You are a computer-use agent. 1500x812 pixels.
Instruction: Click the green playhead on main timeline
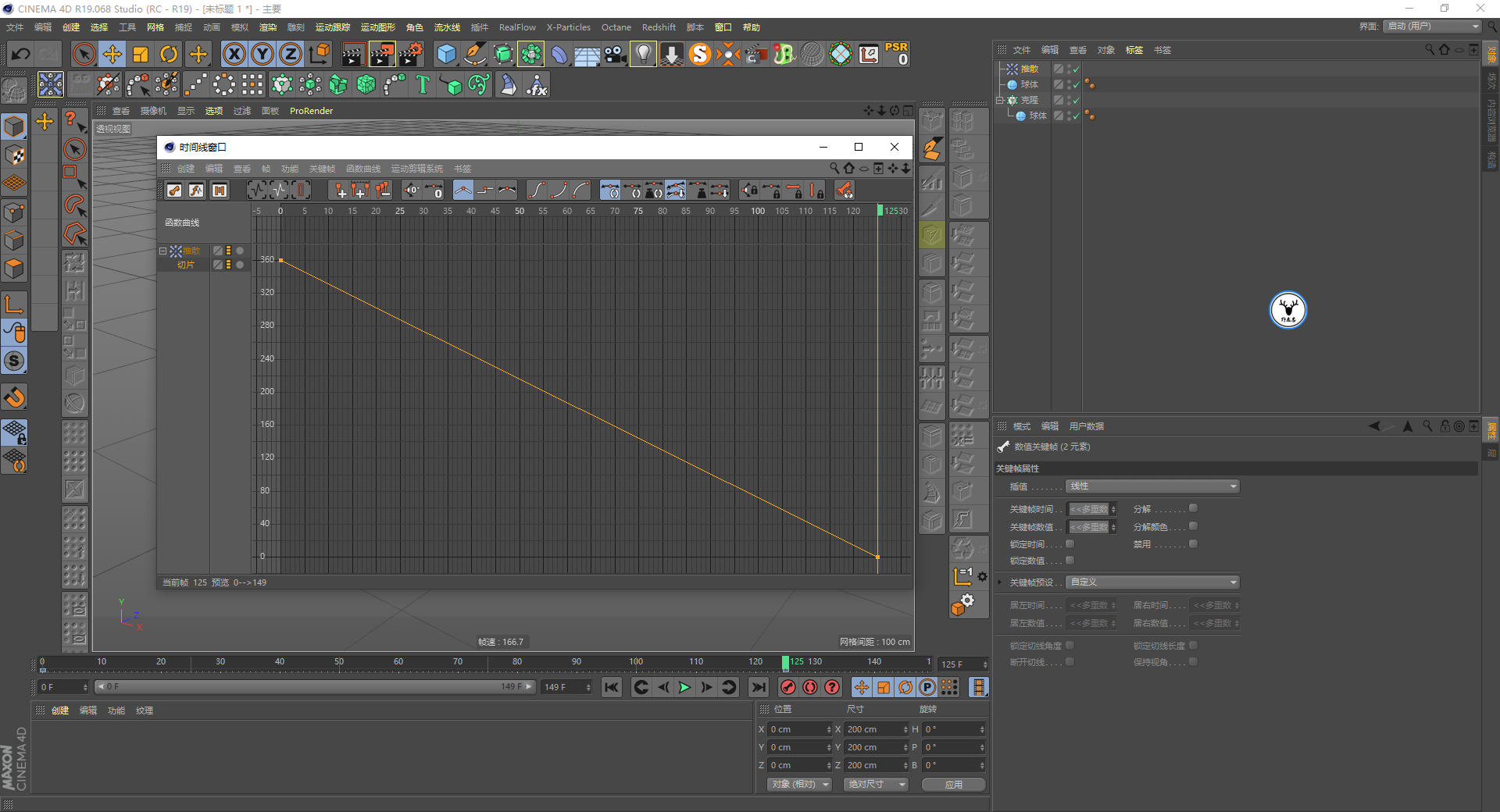785,663
